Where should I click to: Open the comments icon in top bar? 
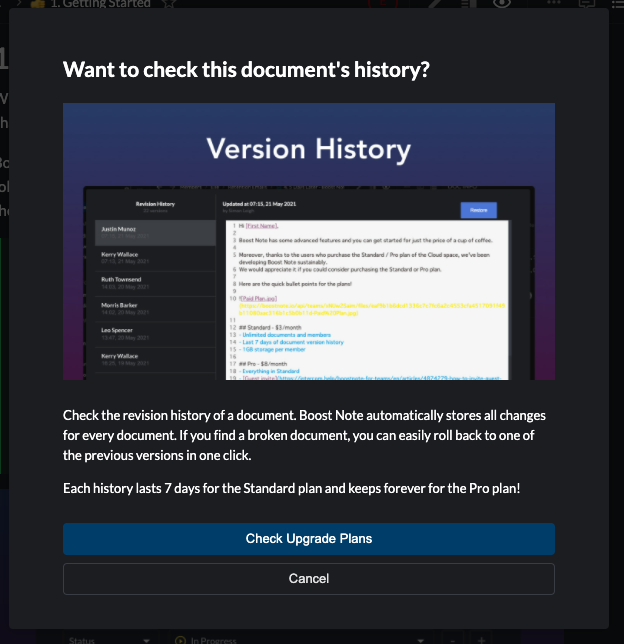click(x=586, y=4)
